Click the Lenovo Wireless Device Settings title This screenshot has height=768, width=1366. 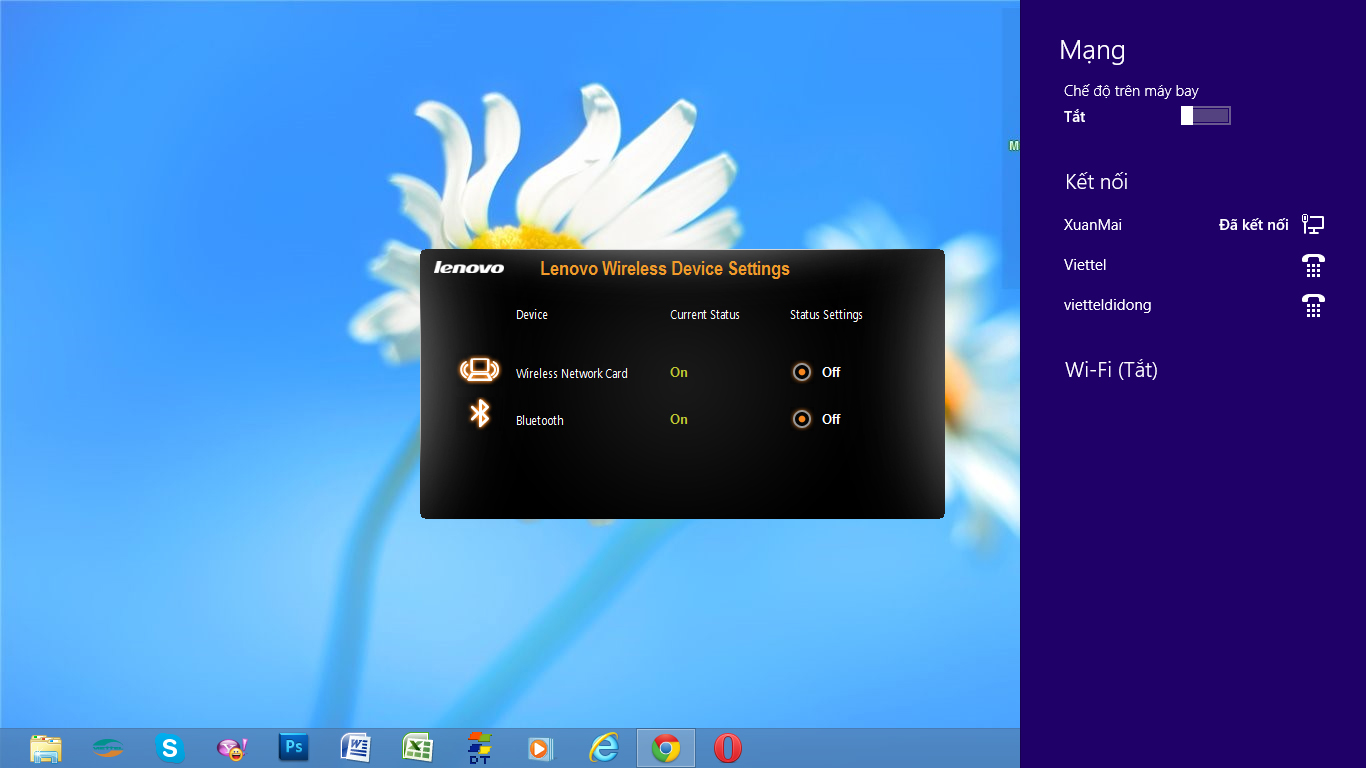[x=665, y=268]
